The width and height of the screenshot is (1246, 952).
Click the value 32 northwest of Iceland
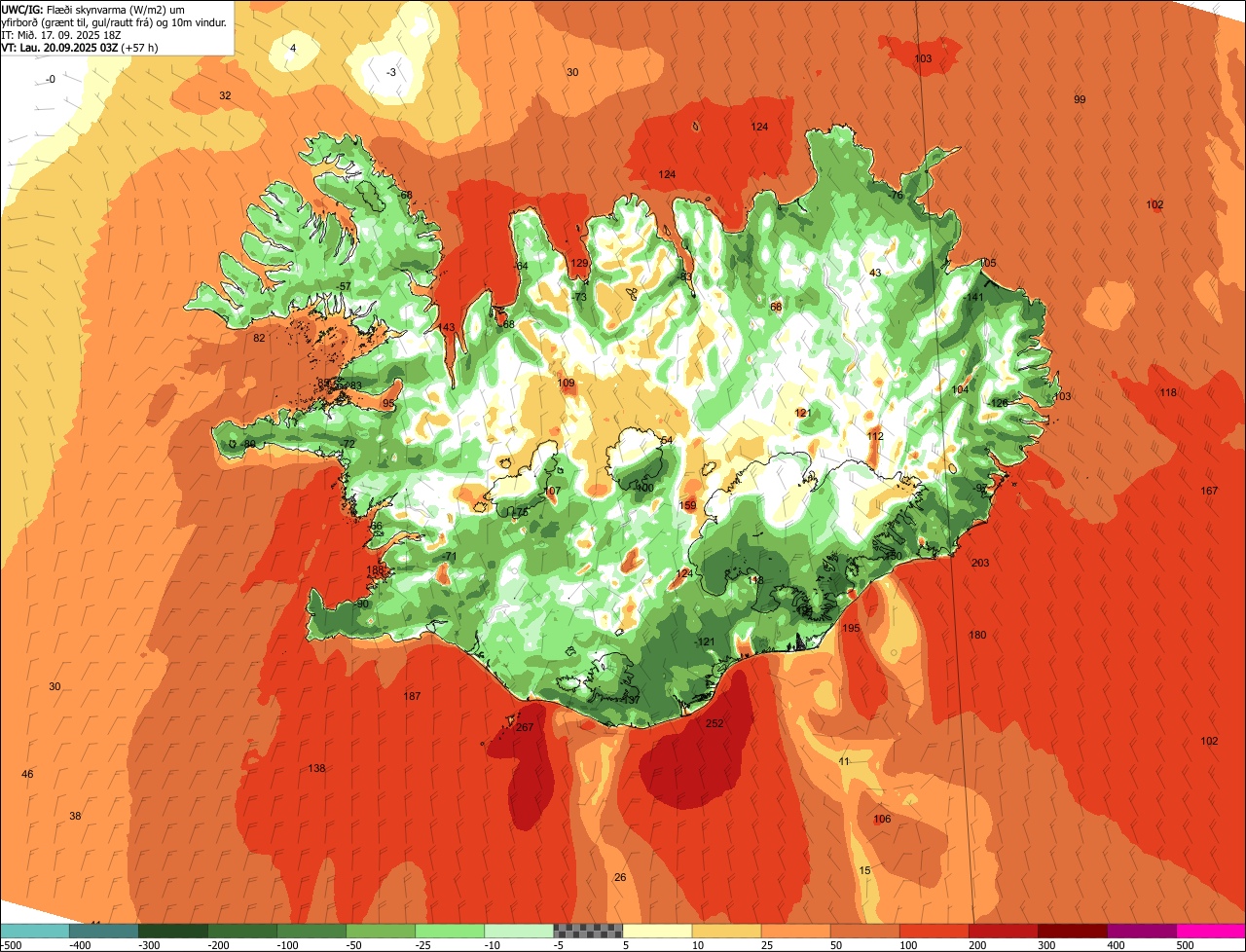click(x=225, y=95)
